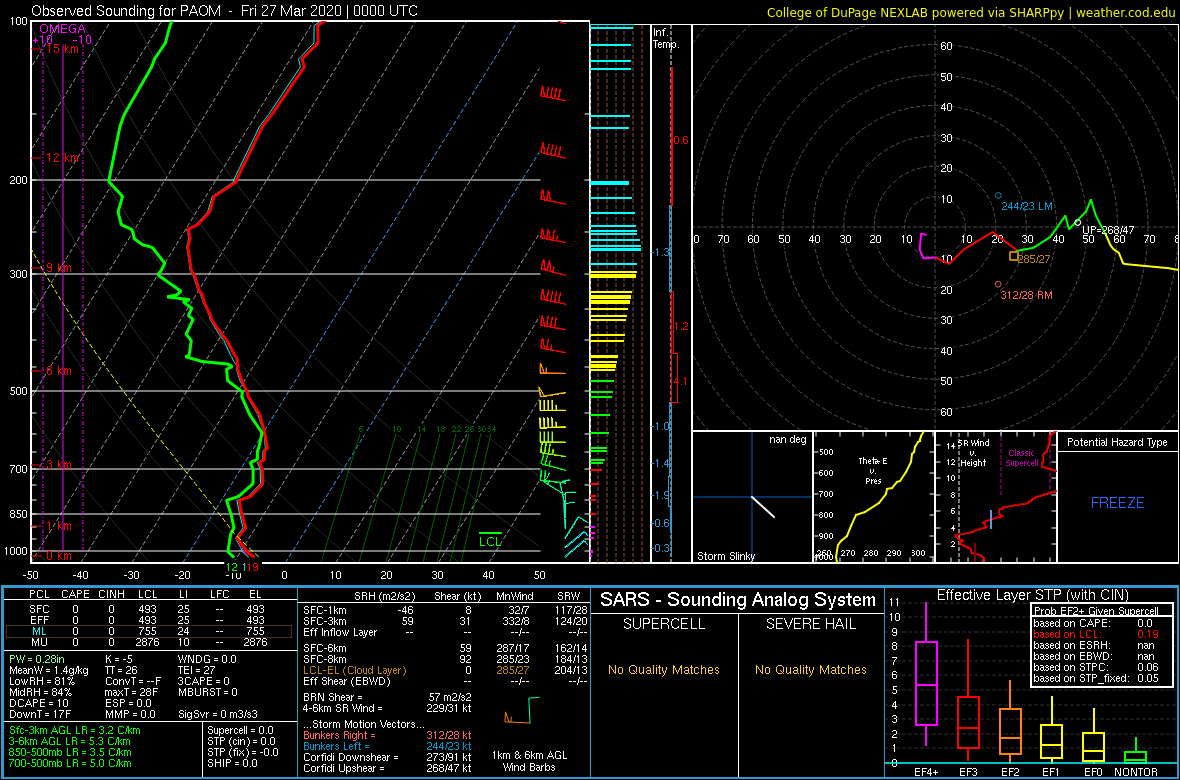Click the FREEZE hazard type

click(1118, 502)
